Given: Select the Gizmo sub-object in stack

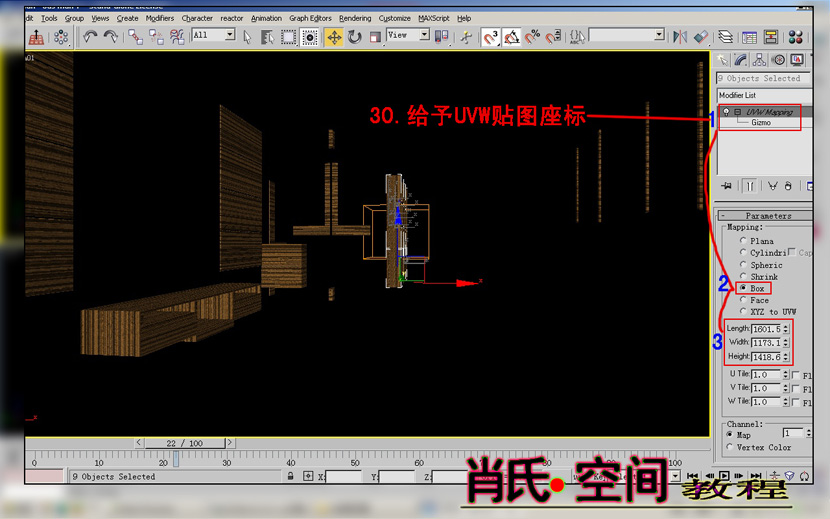Looking at the screenshot, I should coord(761,122).
